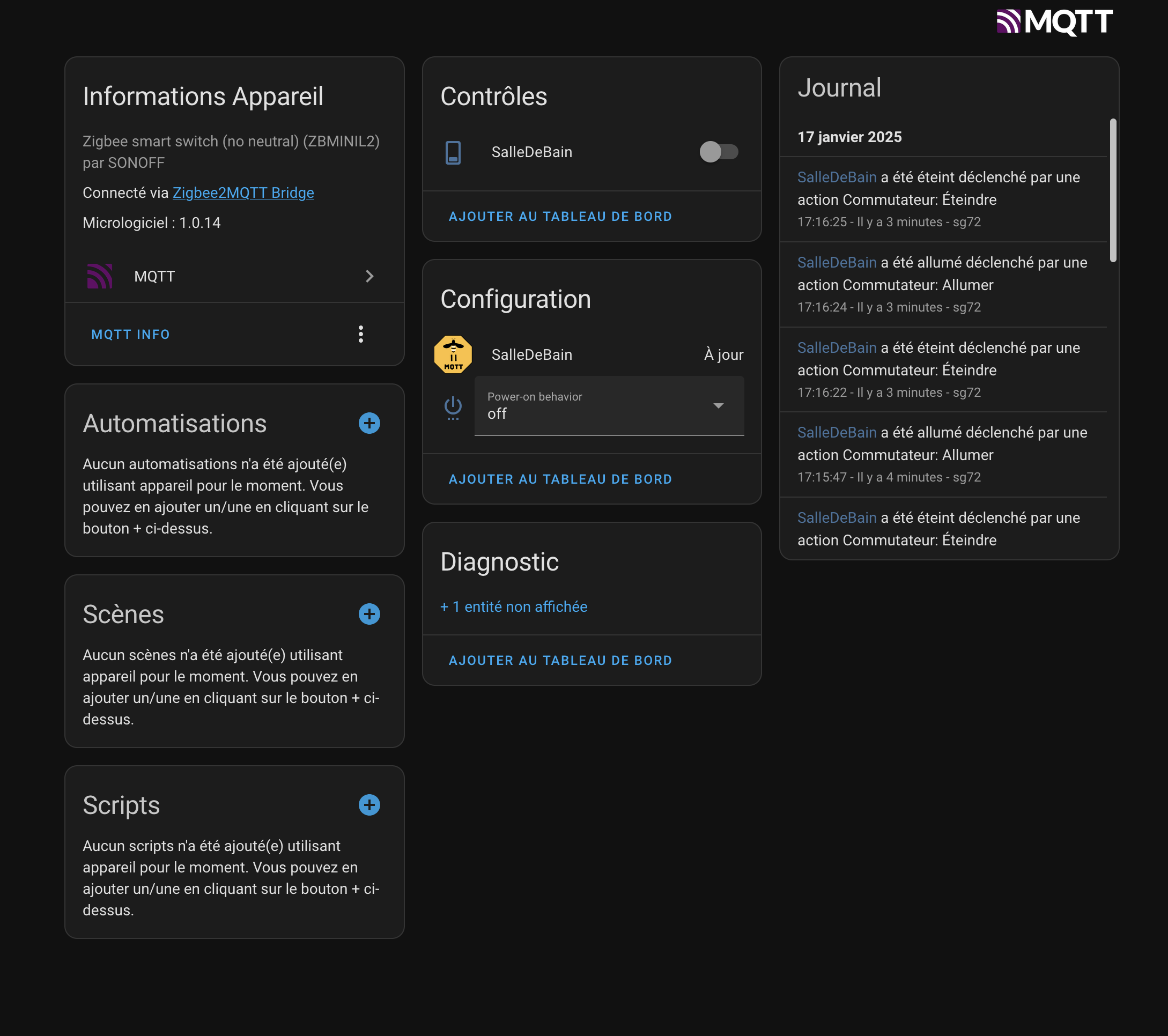
Task: Open SalleDeBain link in 17:16:25 log entry
Action: pos(836,177)
